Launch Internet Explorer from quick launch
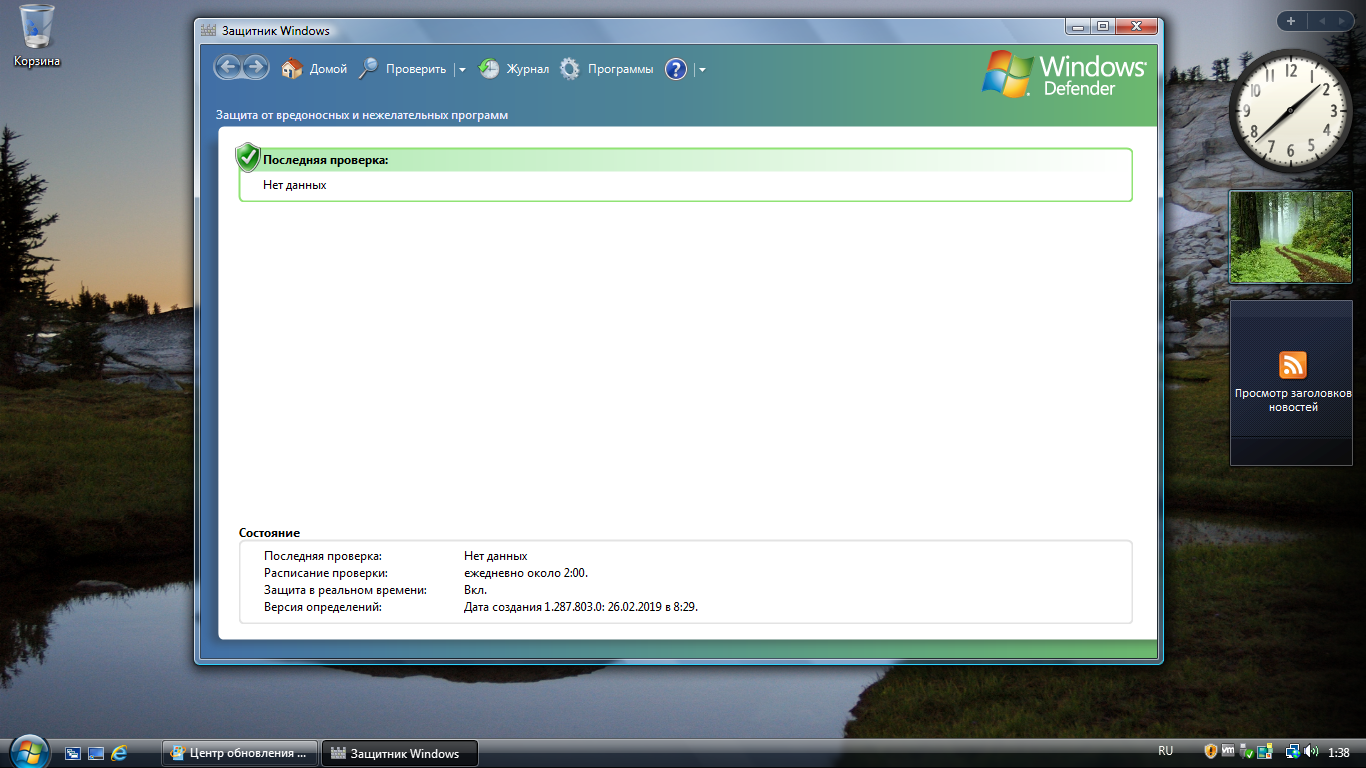 coord(119,753)
